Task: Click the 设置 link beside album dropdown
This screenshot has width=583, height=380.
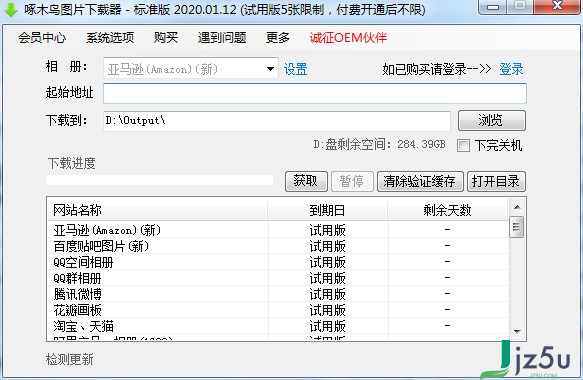Action: pos(296,69)
